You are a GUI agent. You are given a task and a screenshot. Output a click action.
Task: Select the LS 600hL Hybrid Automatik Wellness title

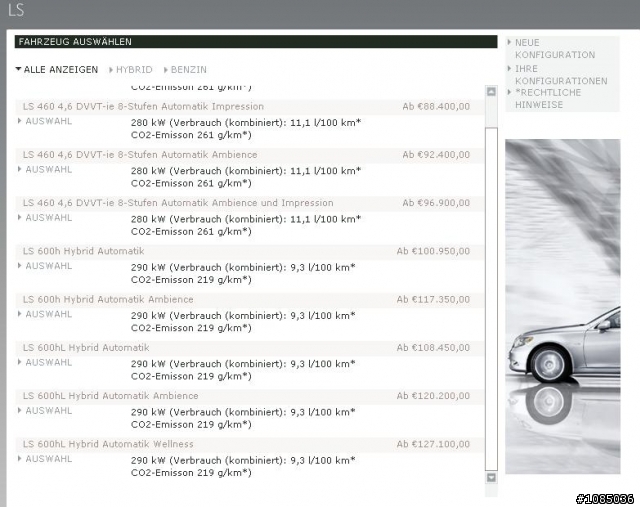tap(108, 444)
